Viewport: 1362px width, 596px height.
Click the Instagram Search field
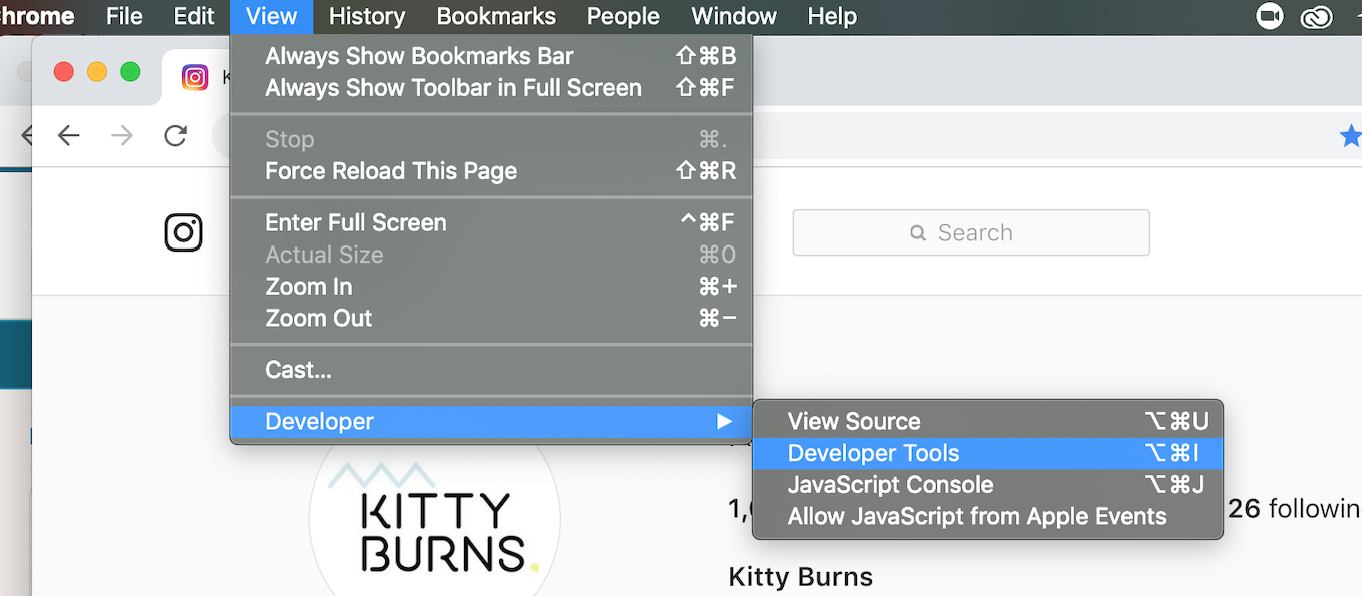click(x=971, y=233)
